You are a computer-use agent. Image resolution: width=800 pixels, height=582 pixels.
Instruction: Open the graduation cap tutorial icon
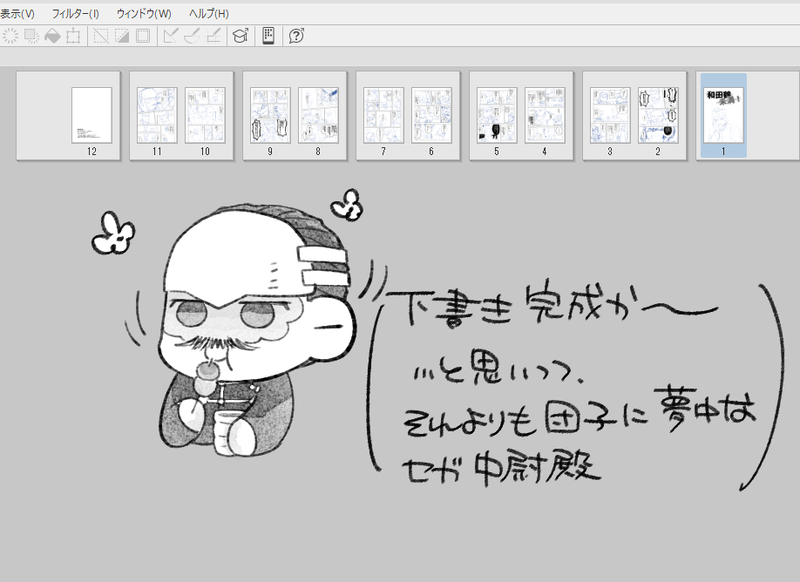[x=240, y=36]
